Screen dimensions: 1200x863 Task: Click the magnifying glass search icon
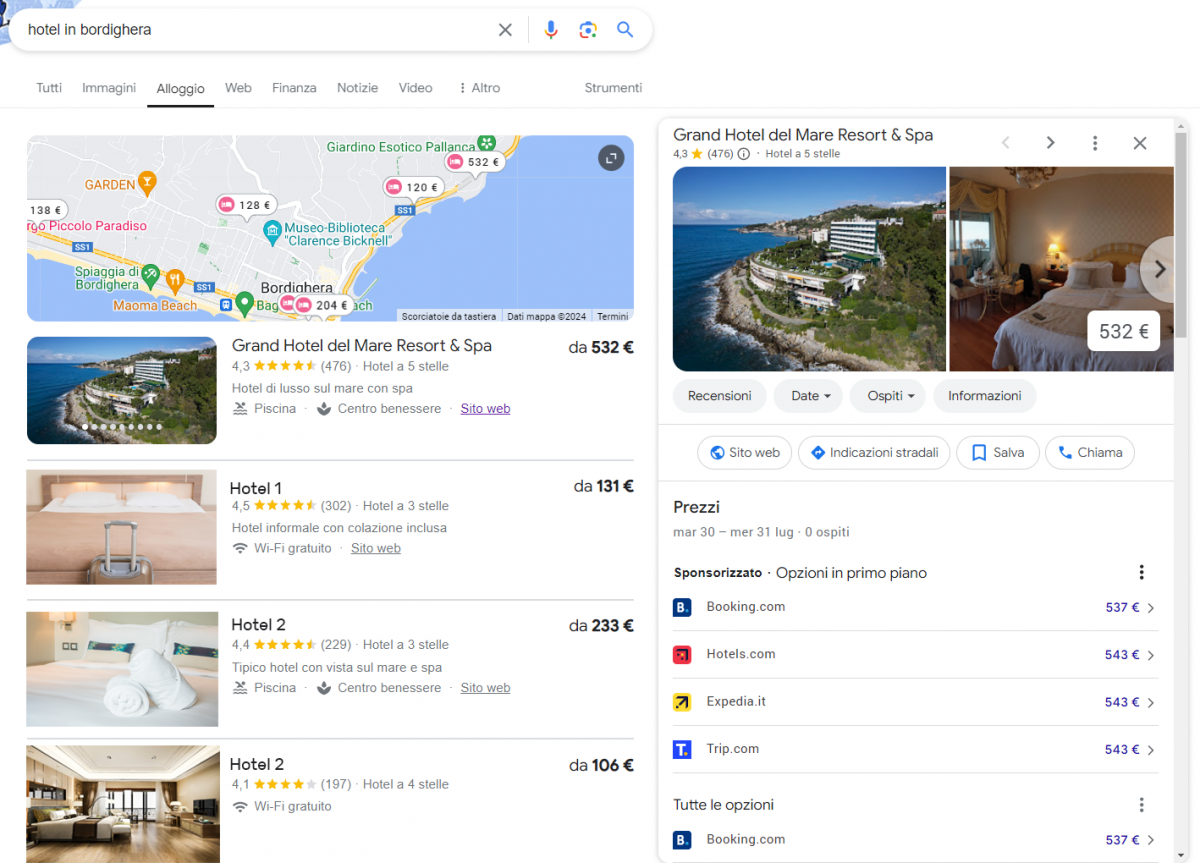click(625, 30)
